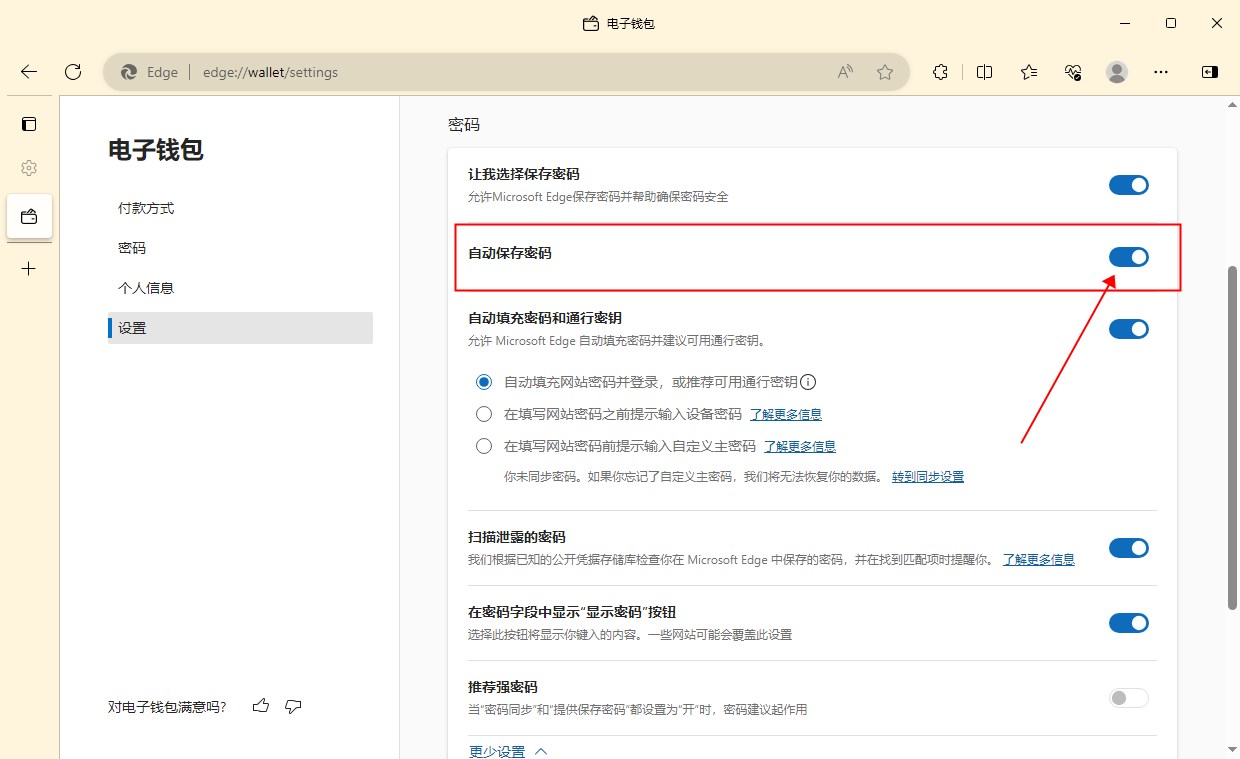
Task: Select 自动填充网站密码并登录 radio option
Action: [484, 382]
